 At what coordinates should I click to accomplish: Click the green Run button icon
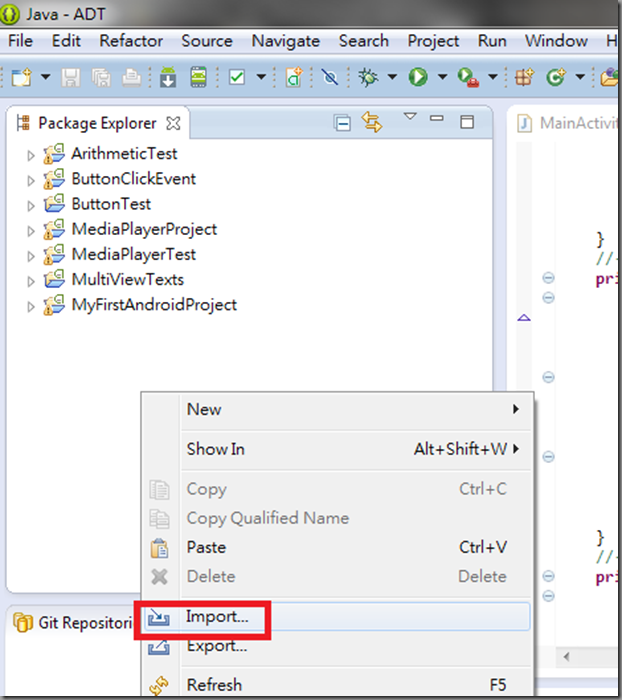click(x=418, y=77)
